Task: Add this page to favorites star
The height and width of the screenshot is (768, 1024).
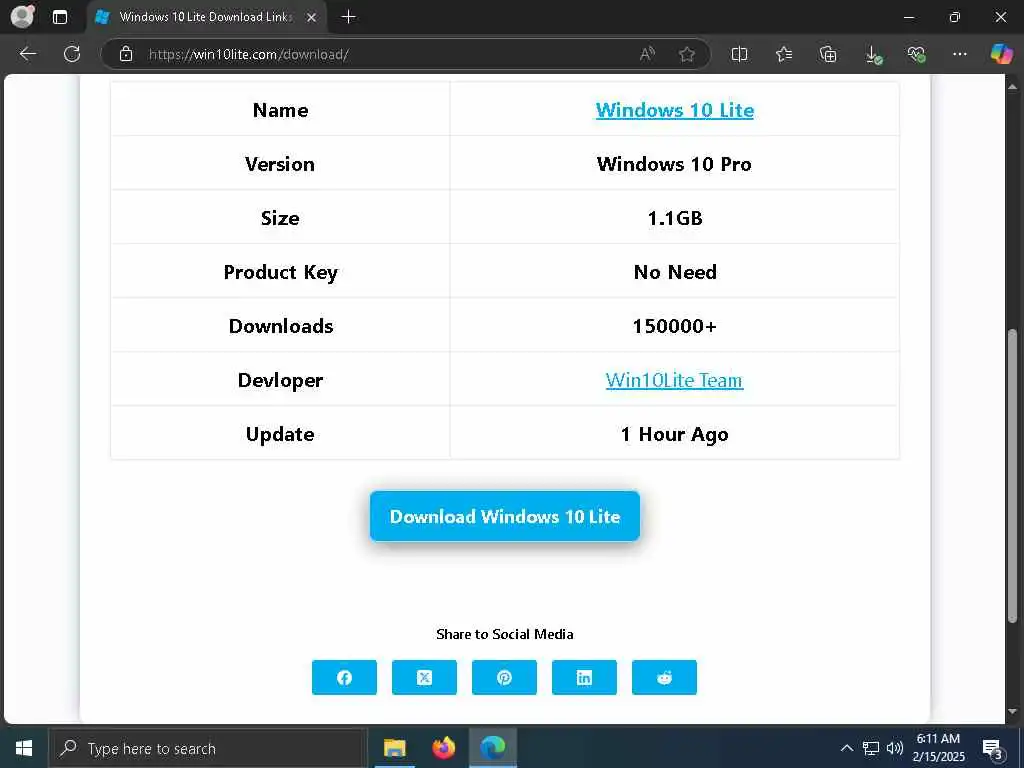Action: pyautogui.click(x=686, y=54)
